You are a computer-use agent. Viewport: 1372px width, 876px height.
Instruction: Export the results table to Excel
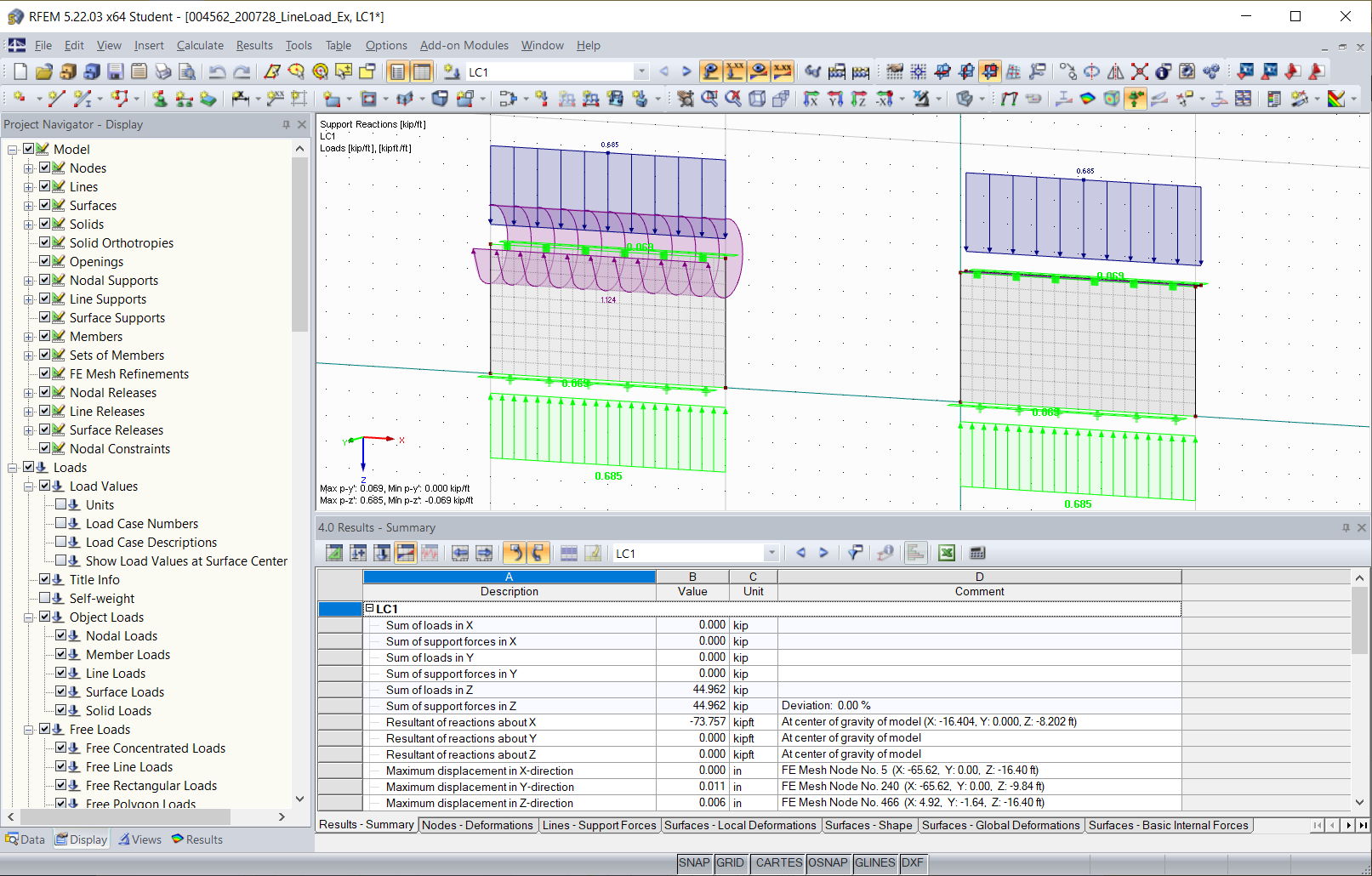coord(947,553)
